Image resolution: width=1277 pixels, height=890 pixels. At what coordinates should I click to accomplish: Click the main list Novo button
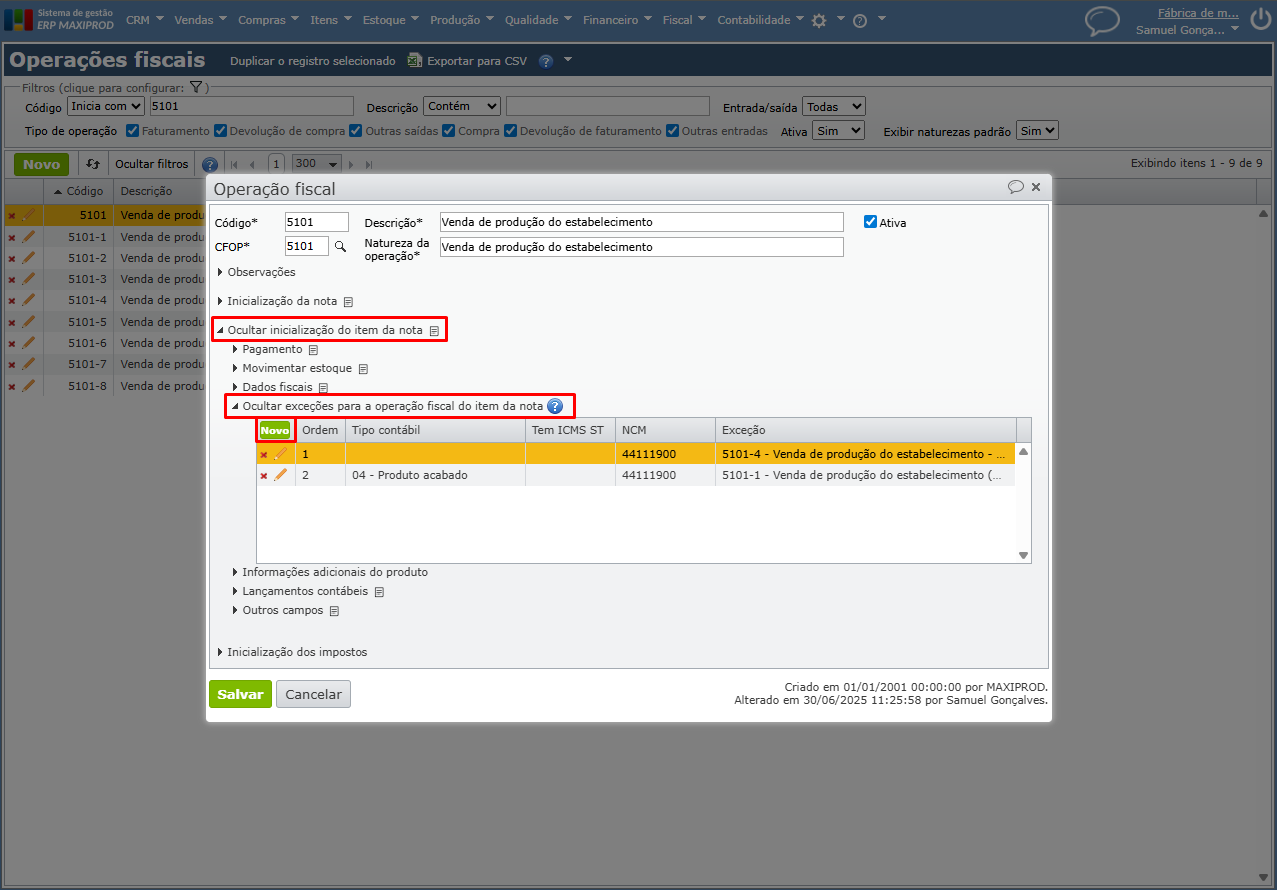point(42,164)
